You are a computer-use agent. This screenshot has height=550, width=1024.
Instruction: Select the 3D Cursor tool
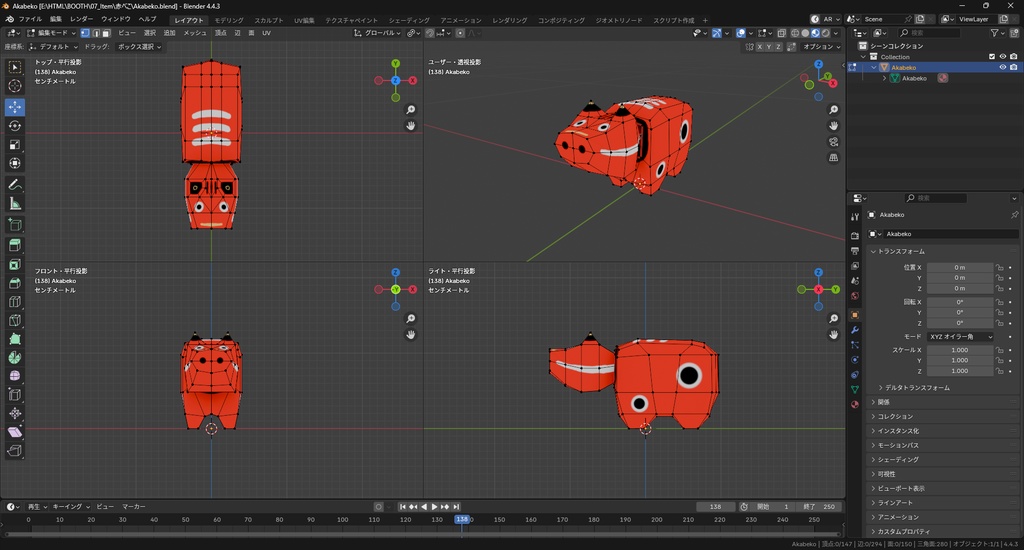[15, 86]
